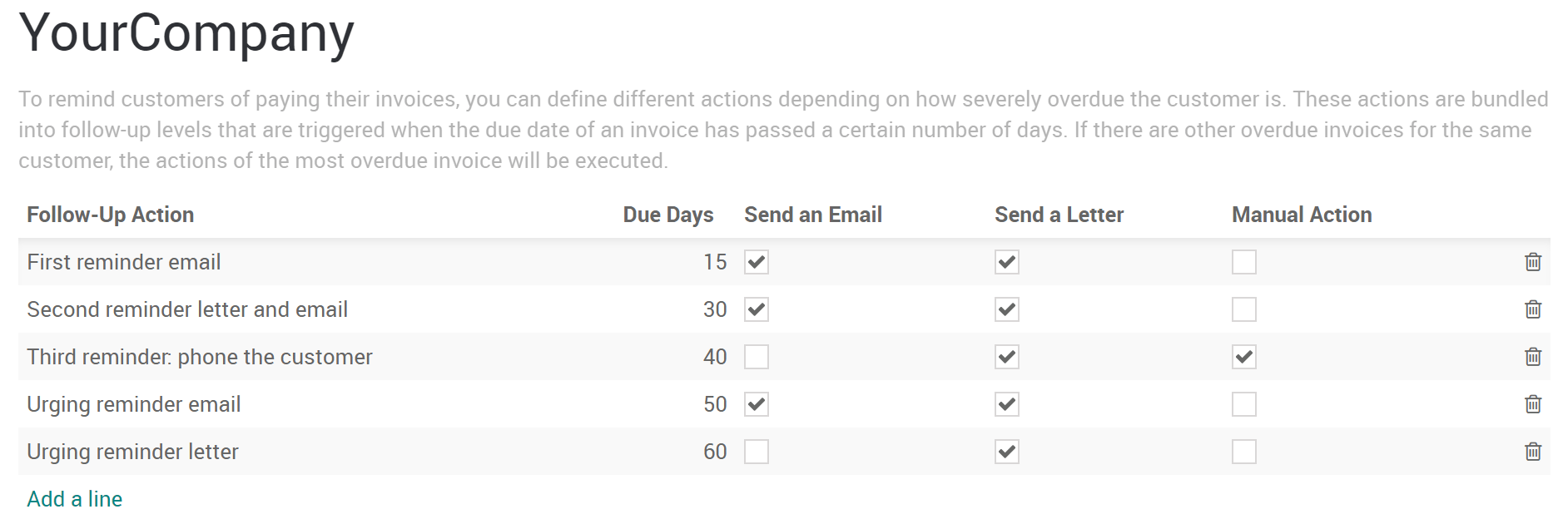Disable Manual Action for Third reminder
This screenshot has width=1568, height=519.
click(1244, 357)
